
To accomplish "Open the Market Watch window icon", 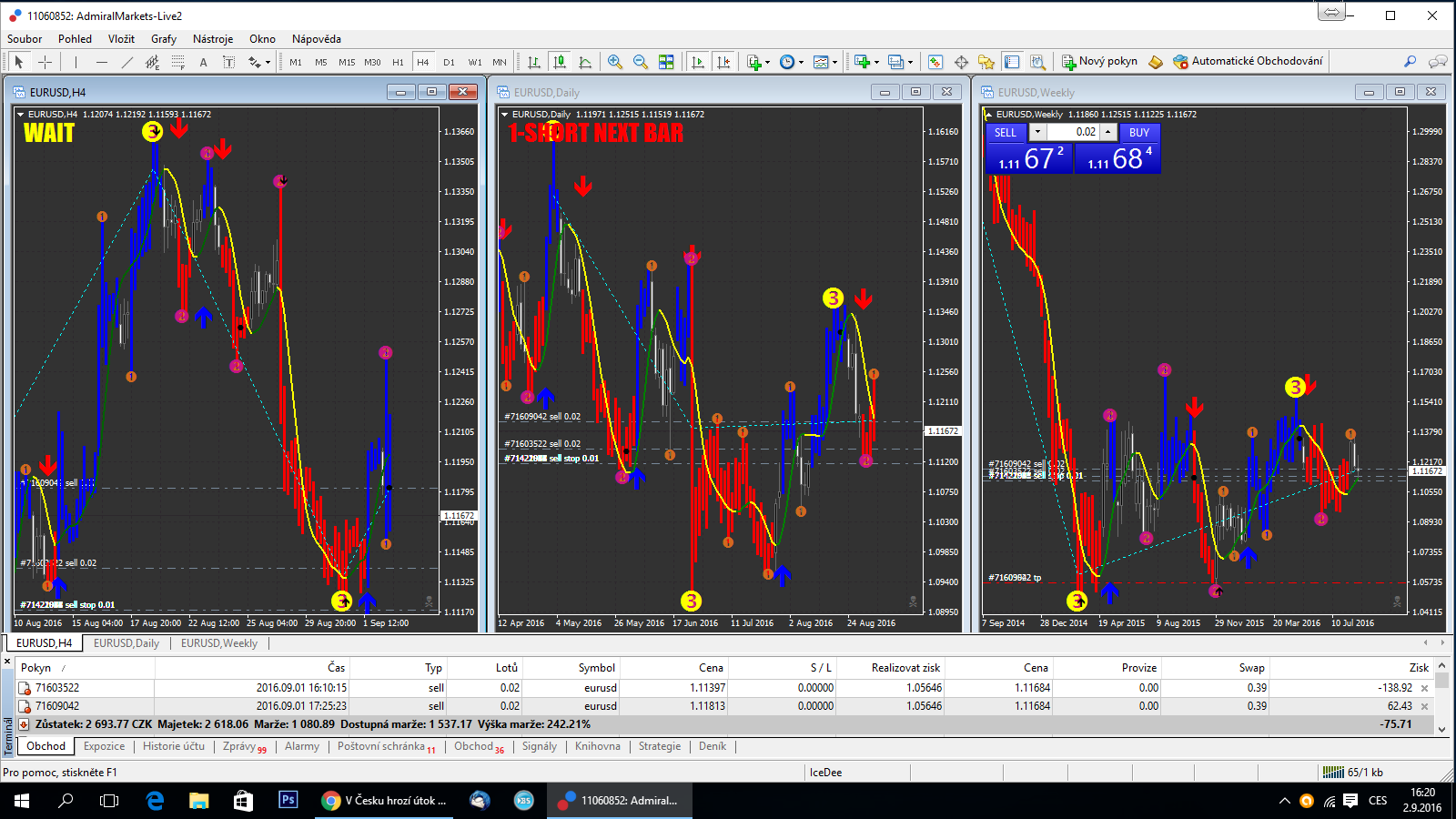I will pos(935,62).
